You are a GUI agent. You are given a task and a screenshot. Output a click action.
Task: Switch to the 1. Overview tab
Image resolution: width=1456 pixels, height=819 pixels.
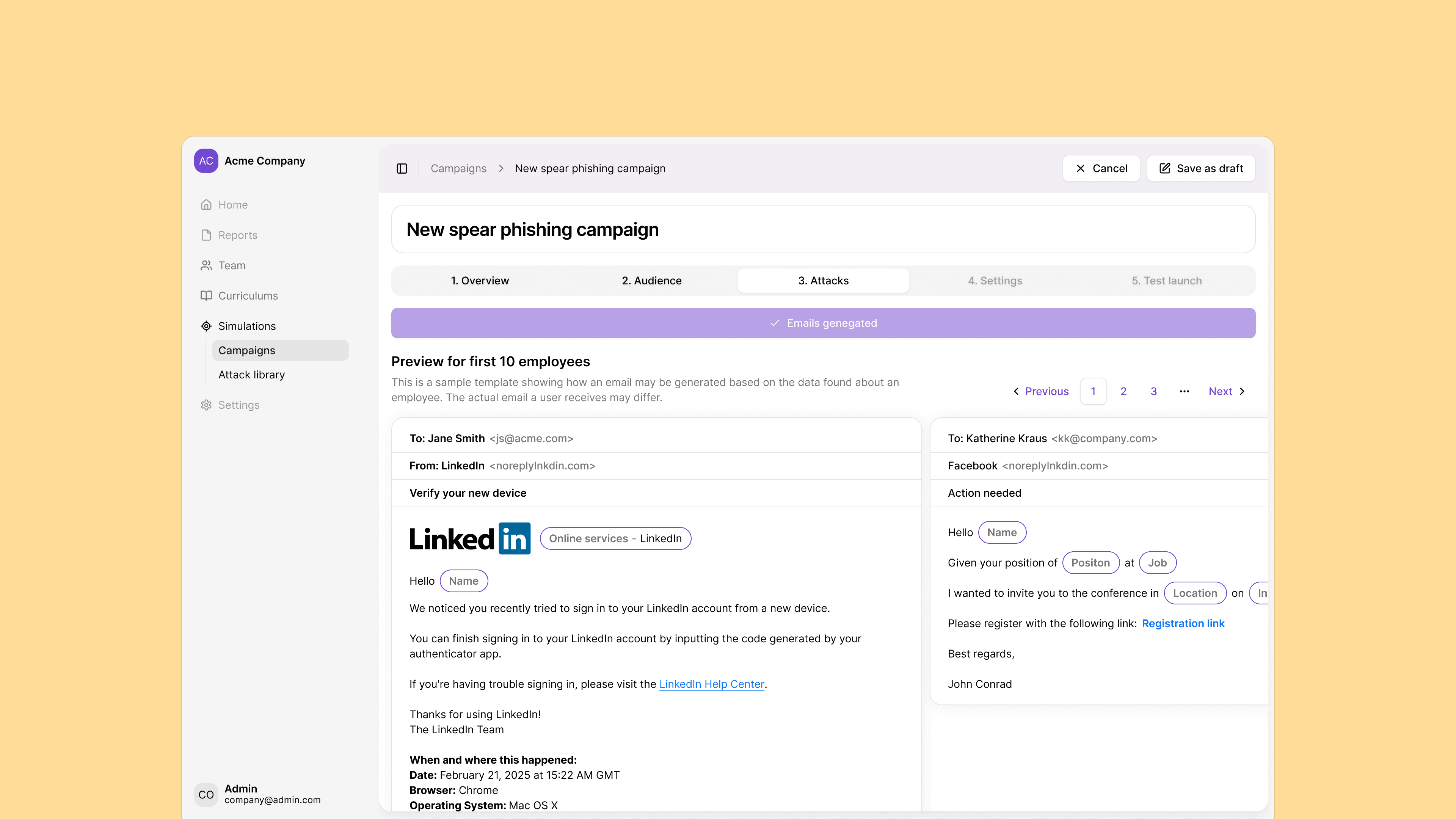coord(479,281)
